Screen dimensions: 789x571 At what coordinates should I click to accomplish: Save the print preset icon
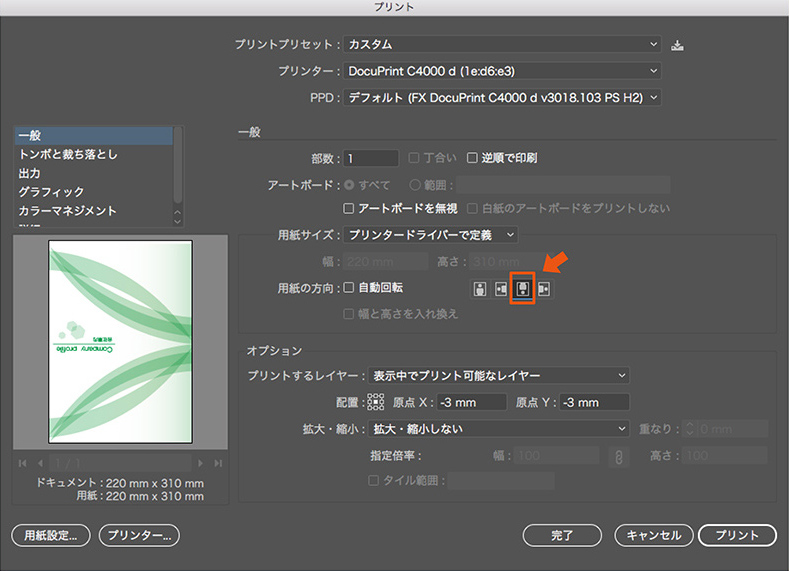coord(677,45)
